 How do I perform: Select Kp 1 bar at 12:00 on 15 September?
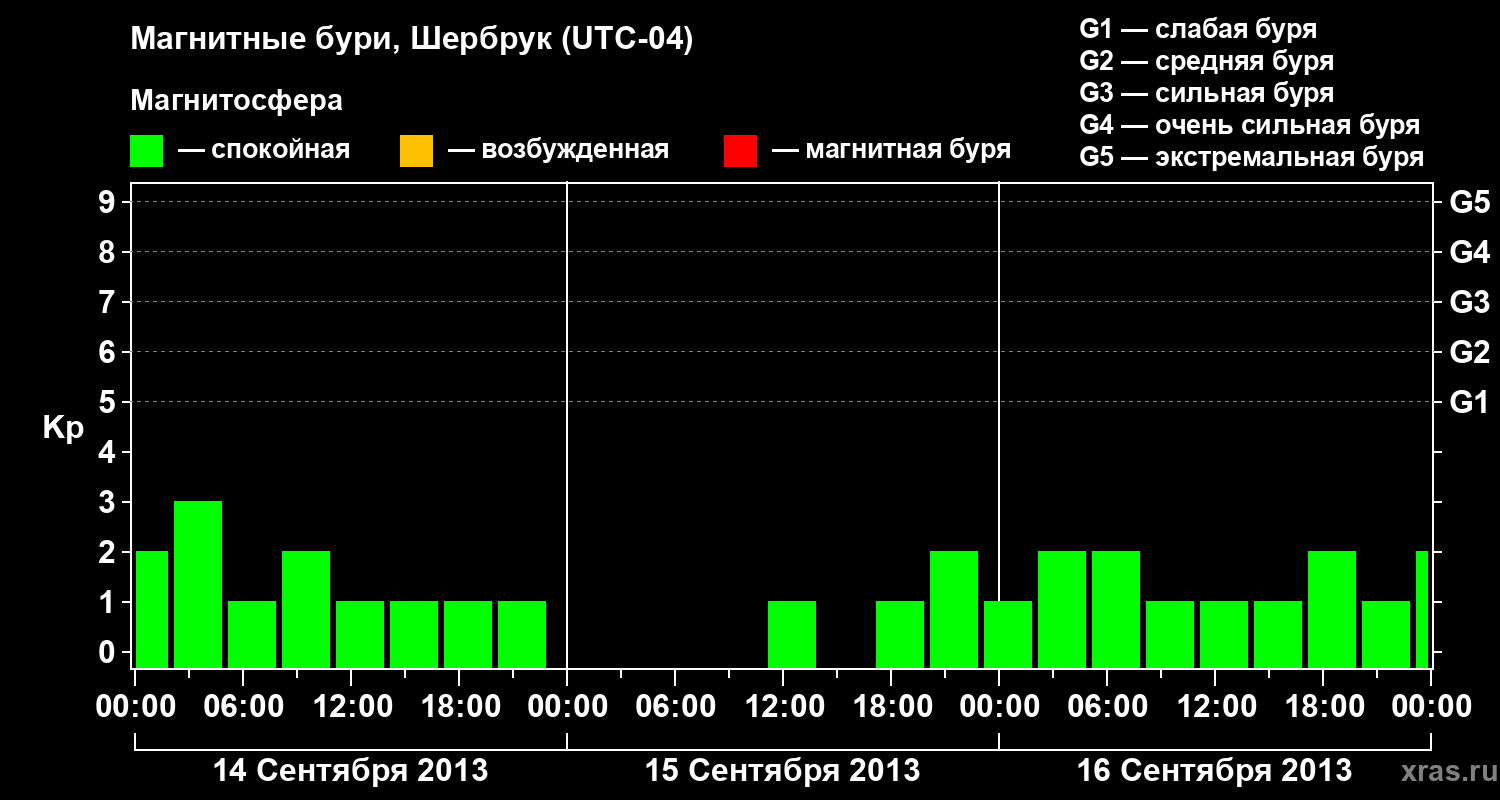pyautogui.click(x=792, y=634)
